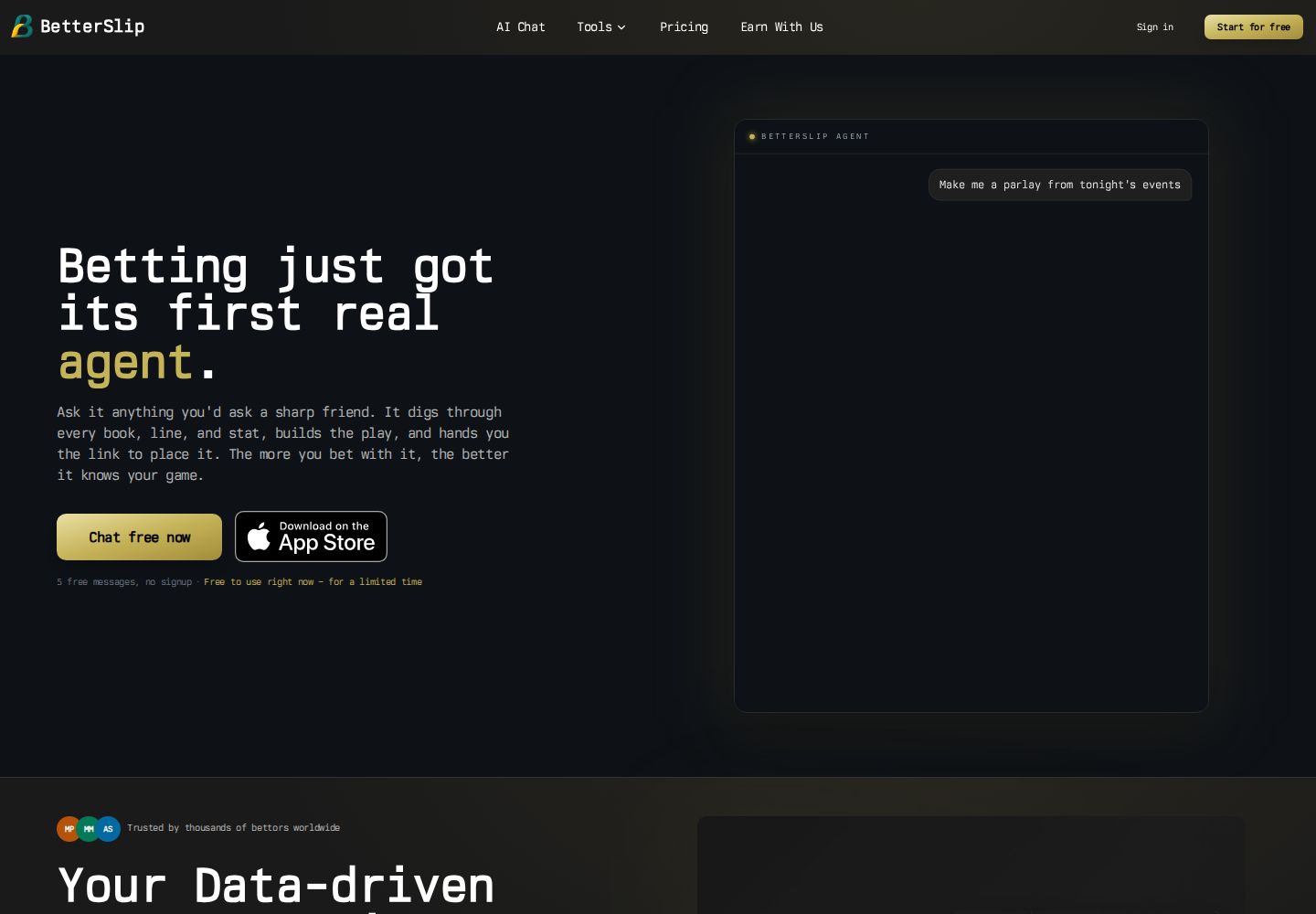Click the gold status dot beside BetterSlip Agent
This screenshot has height=914, width=1316.
752,137
